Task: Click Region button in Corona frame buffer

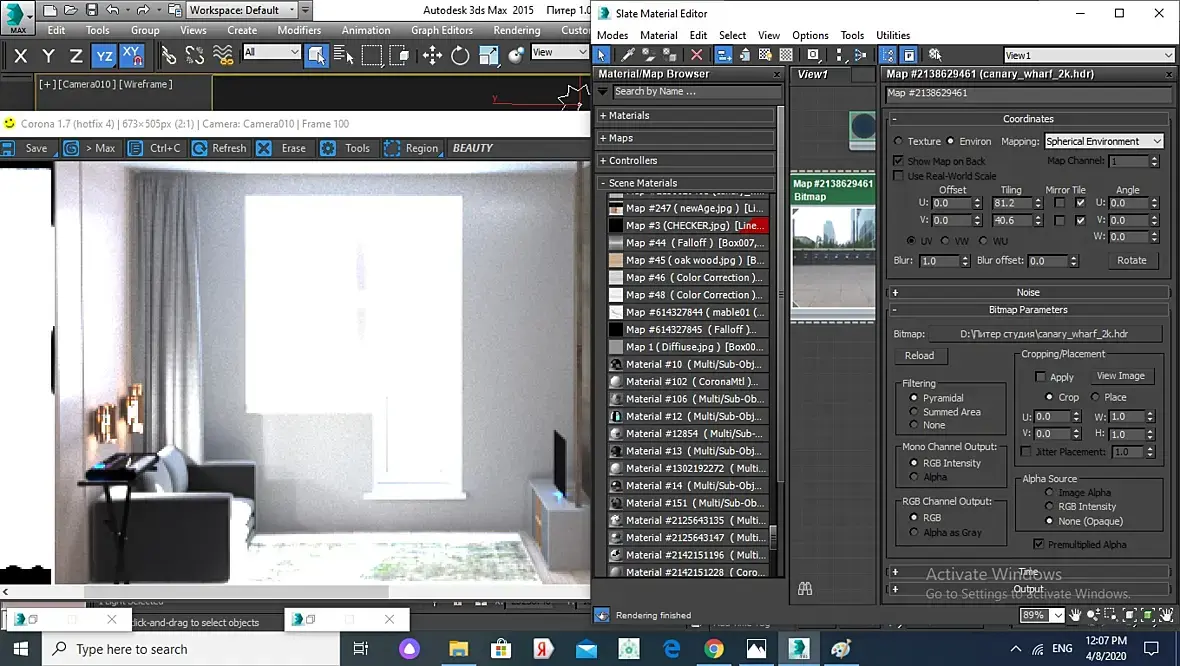Action: pyautogui.click(x=412, y=148)
